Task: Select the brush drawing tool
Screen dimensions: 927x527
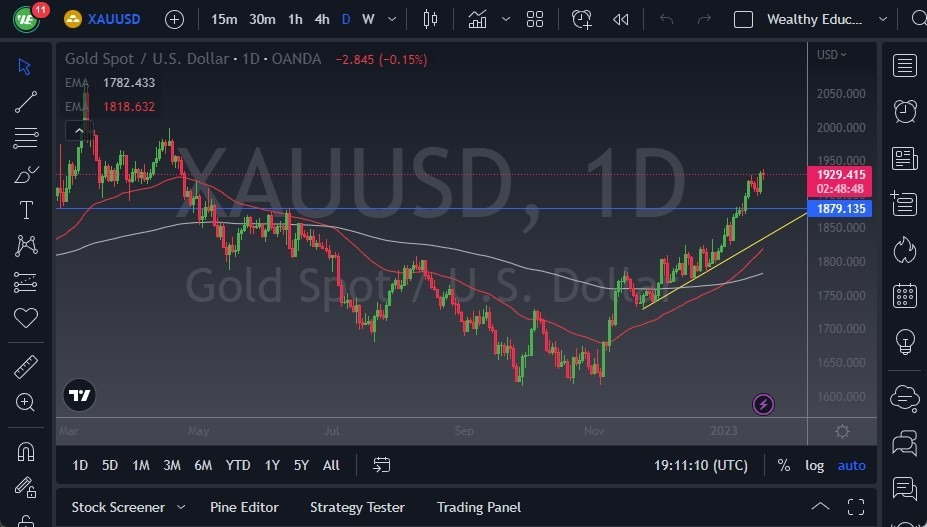Action: tap(25, 174)
